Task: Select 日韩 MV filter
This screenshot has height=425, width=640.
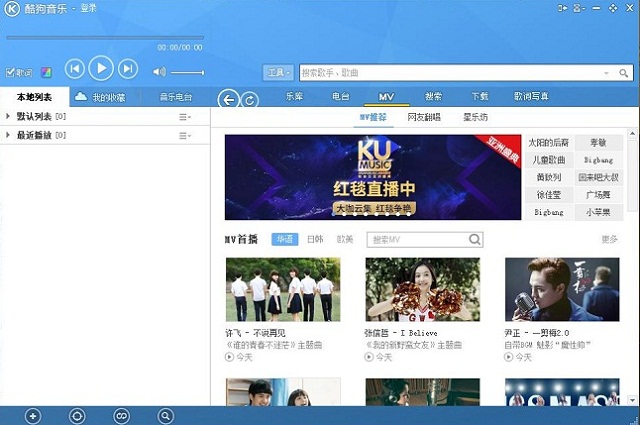Action: (x=315, y=239)
